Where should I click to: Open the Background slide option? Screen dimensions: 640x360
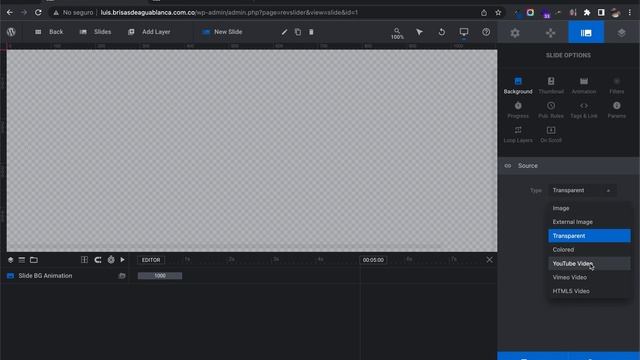click(x=518, y=85)
